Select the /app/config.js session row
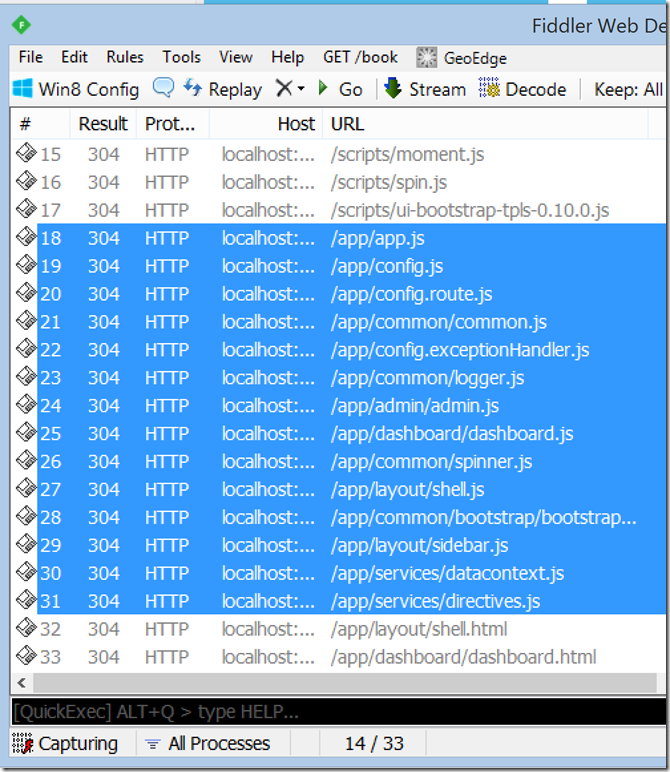Viewport: 670px width, 772px height. point(339,266)
